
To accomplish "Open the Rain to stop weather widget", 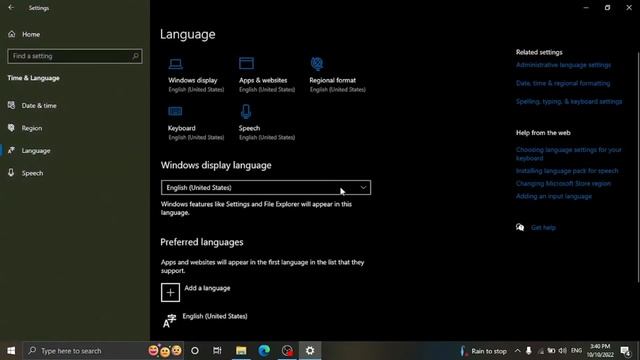I will click(483, 351).
